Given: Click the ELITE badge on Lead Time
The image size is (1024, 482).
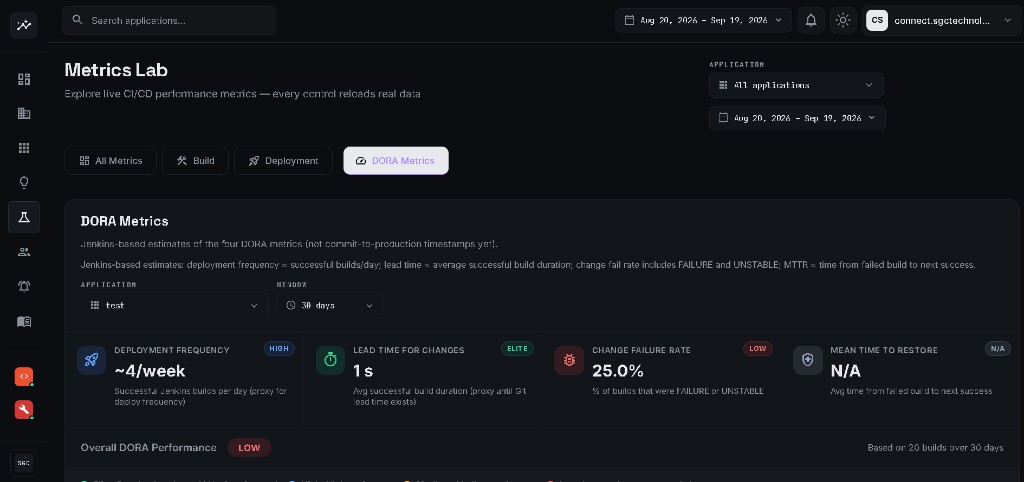Looking at the screenshot, I should pos(517,349).
